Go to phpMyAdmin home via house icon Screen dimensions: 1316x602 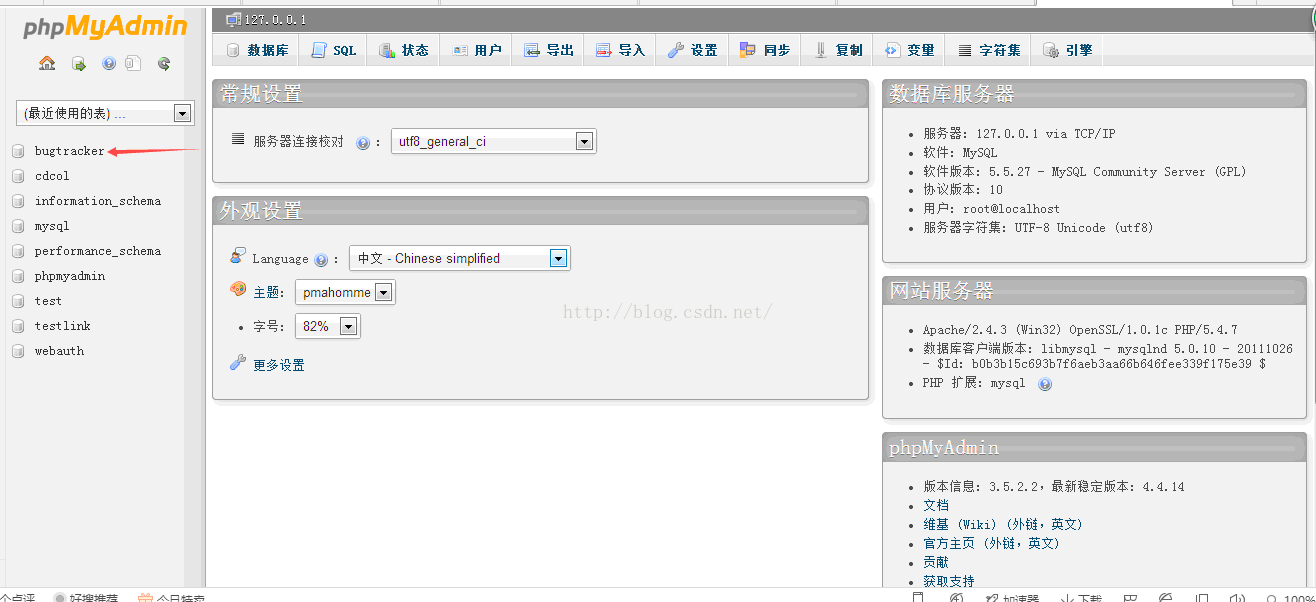click(x=47, y=63)
